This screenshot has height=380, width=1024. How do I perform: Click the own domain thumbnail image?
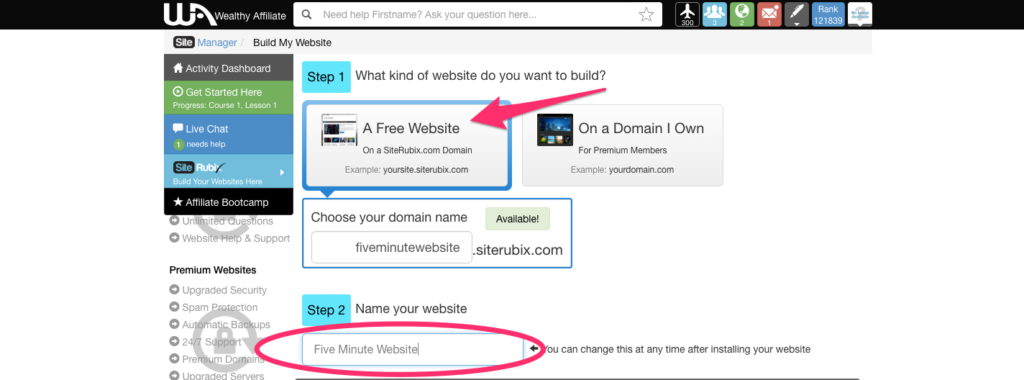tap(554, 129)
